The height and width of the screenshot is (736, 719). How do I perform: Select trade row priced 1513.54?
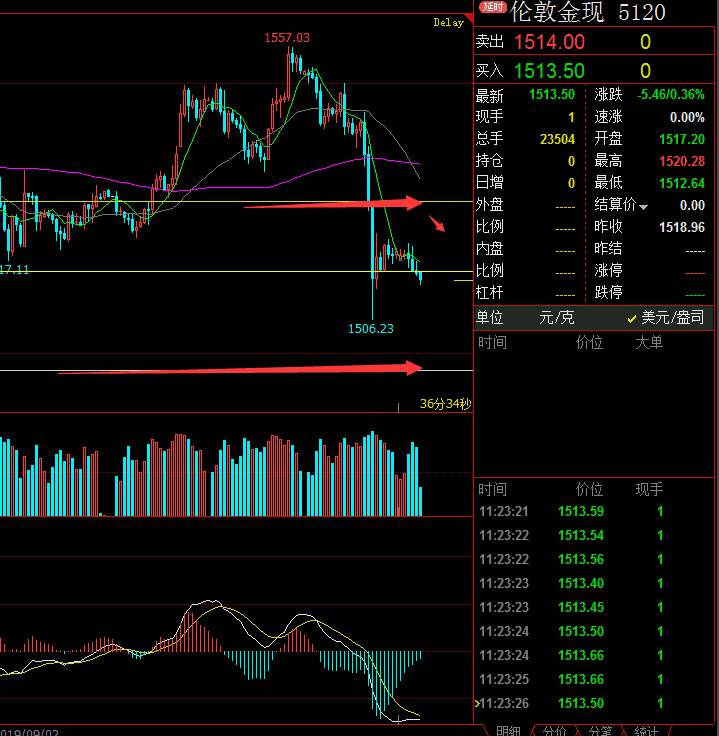pyautogui.click(x=594, y=536)
